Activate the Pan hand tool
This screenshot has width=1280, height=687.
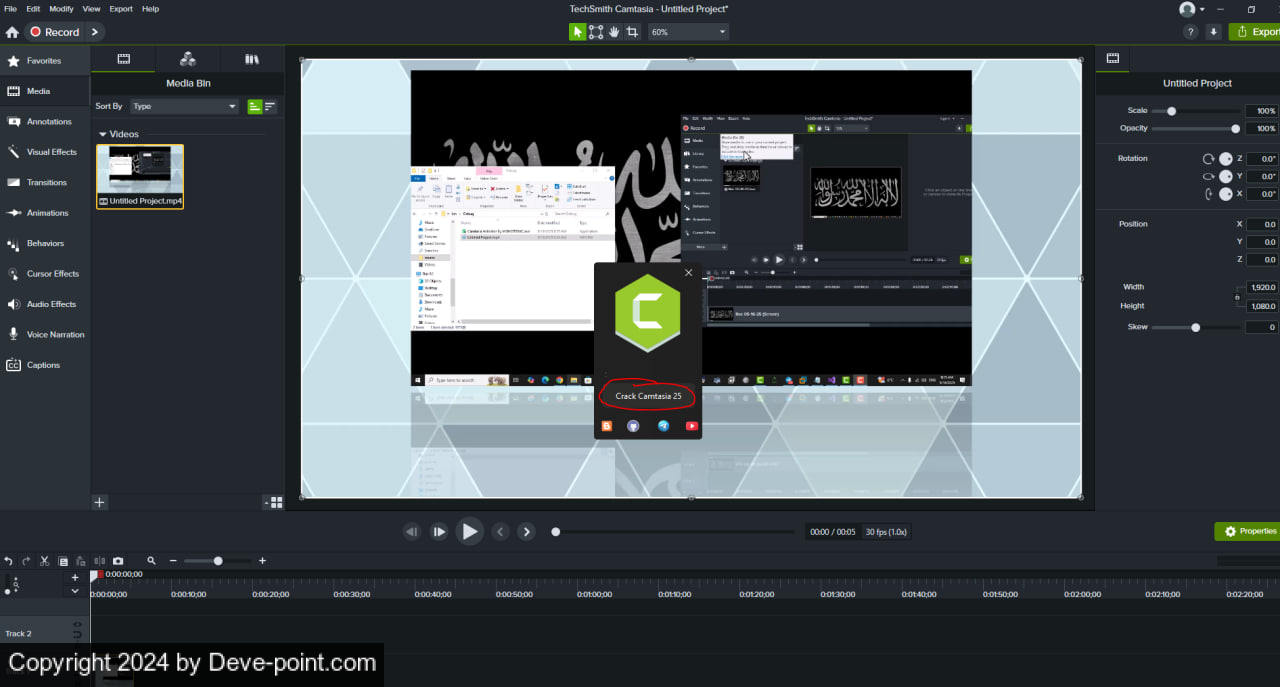coord(614,32)
